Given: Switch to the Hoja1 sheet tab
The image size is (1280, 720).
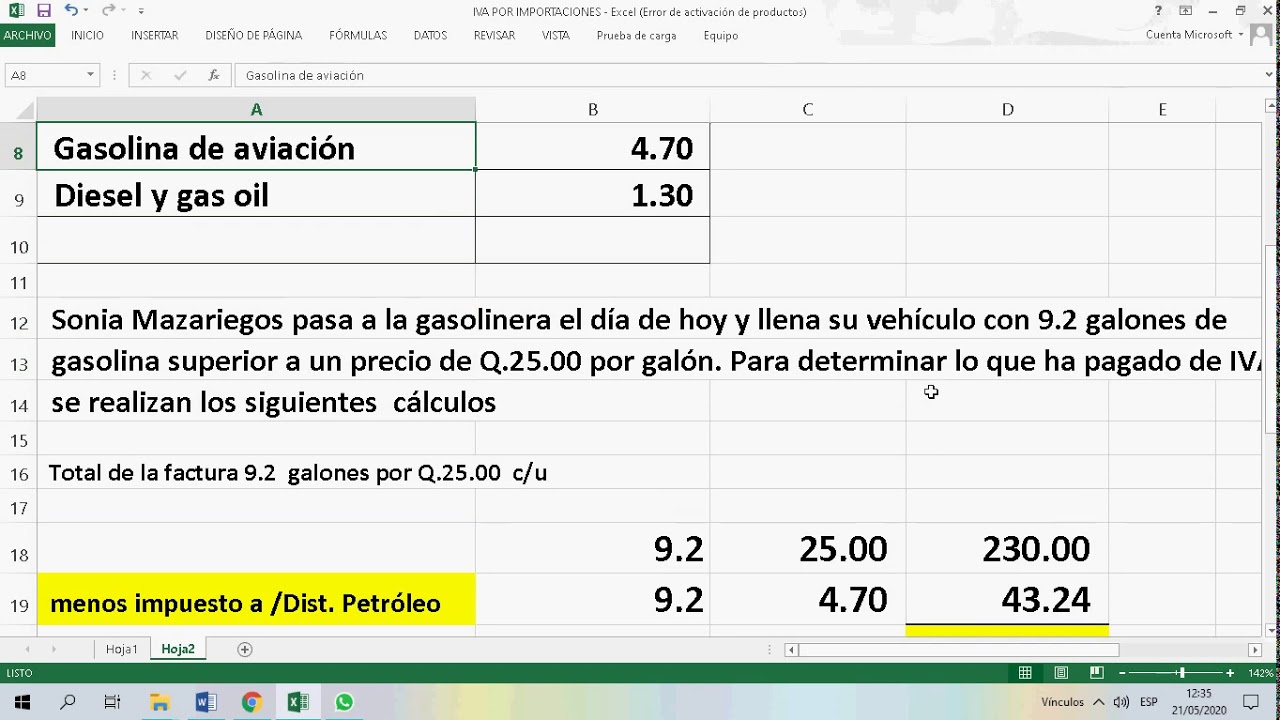Looking at the screenshot, I should (122, 649).
